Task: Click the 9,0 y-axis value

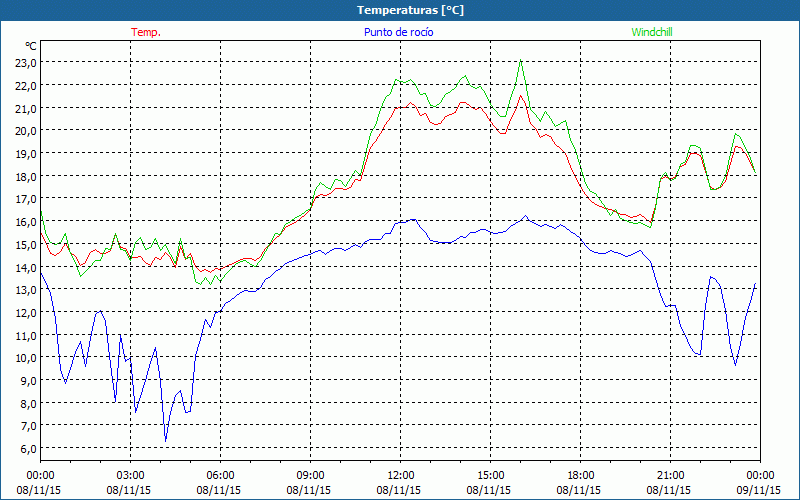Action: point(29,381)
